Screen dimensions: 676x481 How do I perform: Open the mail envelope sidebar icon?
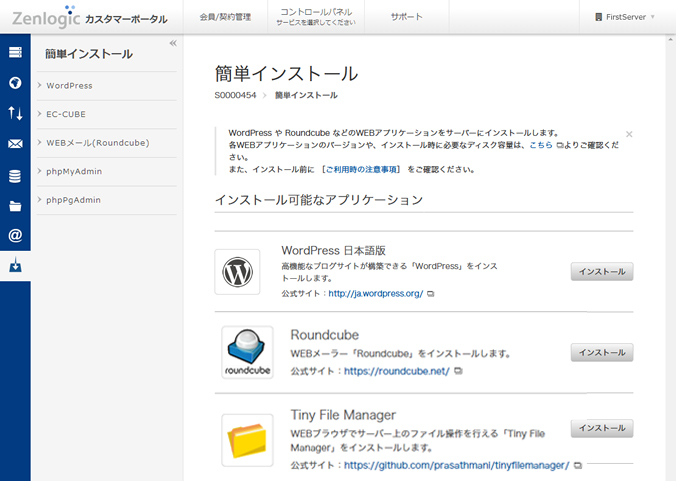pos(15,144)
